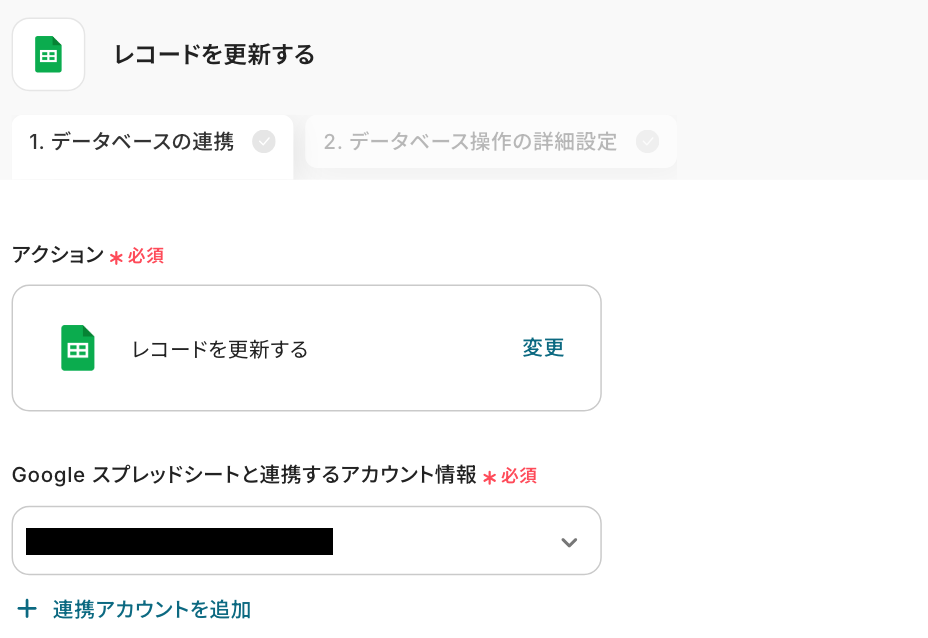Click the checkmark icon on the データベース操作の詳細設定 tab
Viewport: 928px width, 638px height.
pyautogui.click(x=647, y=142)
